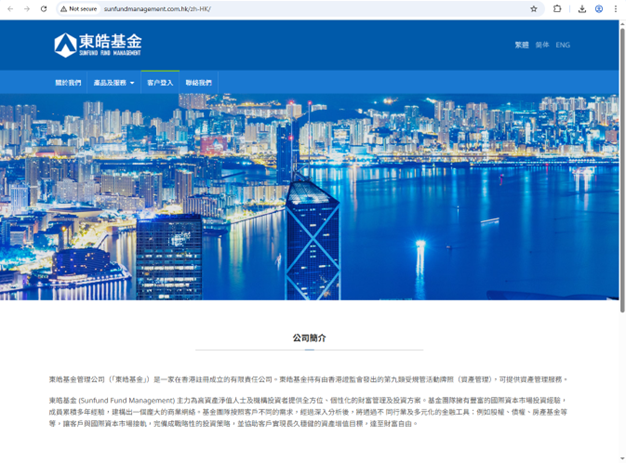The height and width of the screenshot is (463, 626).
Task: Click the Not secure site info badge
Action: 78,8
